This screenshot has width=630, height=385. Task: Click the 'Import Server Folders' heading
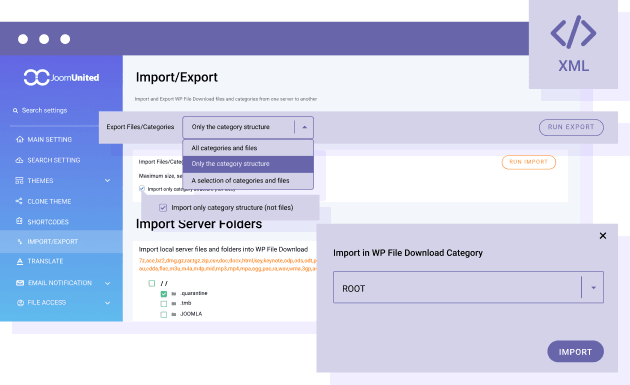click(199, 224)
